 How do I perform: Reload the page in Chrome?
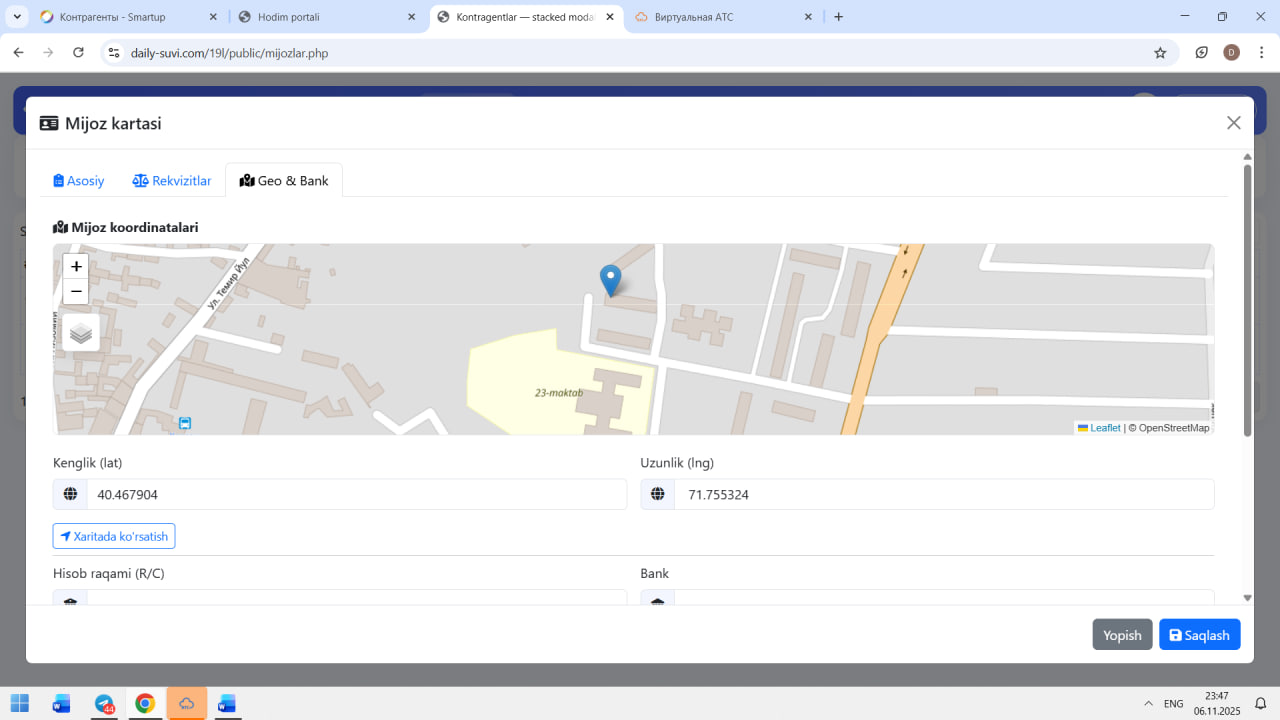[78, 53]
